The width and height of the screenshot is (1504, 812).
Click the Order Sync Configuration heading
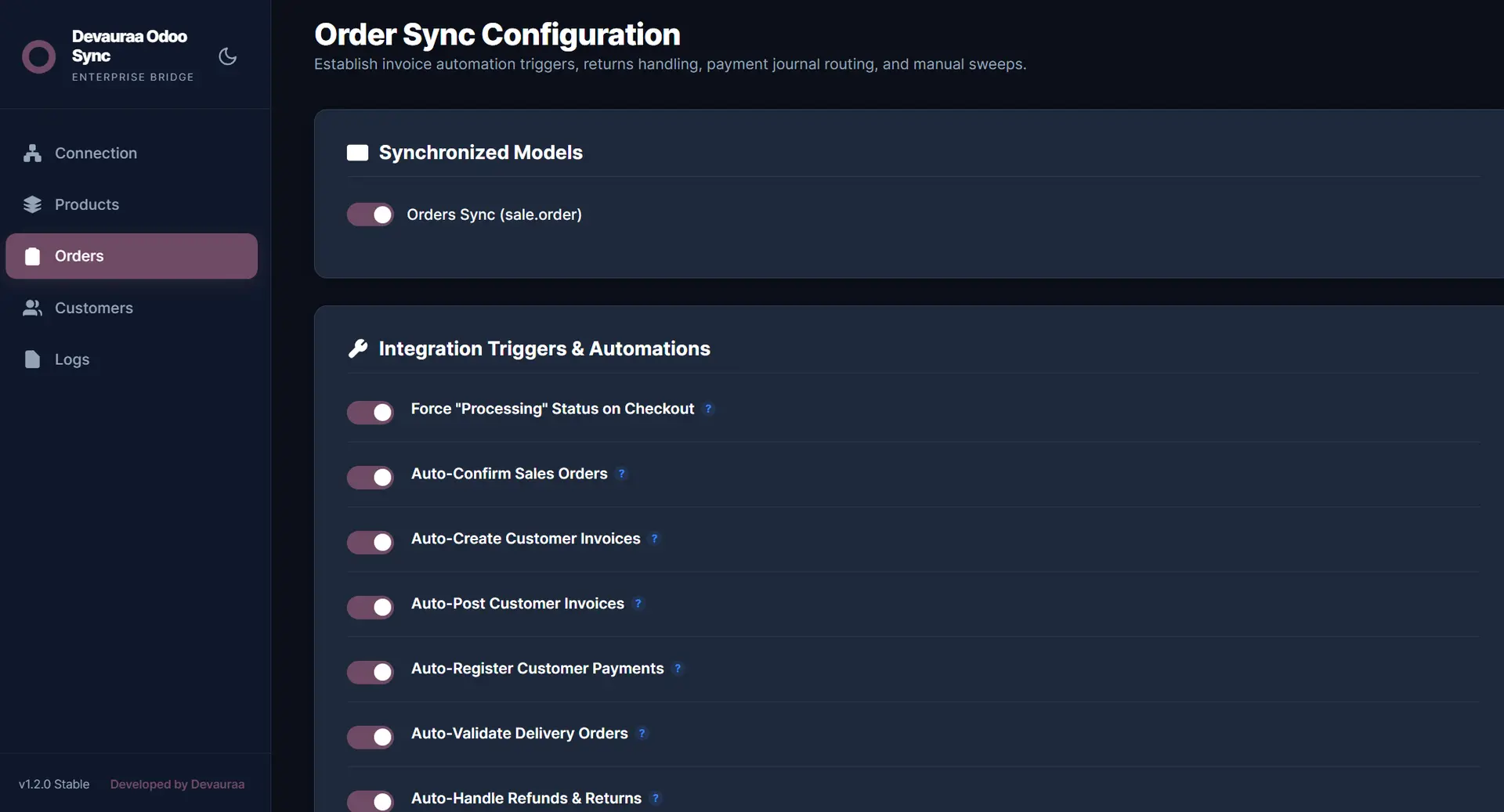pyautogui.click(x=497, y=34)
